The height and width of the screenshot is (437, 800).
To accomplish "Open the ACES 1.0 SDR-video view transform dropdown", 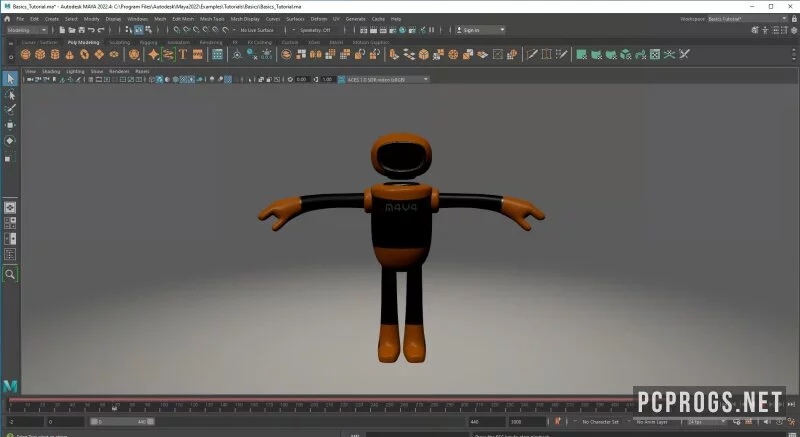I will point(388,80).
